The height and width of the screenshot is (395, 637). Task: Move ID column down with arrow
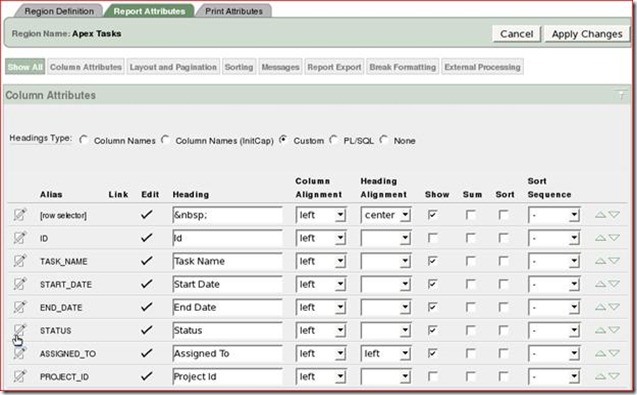coord(614,238)
